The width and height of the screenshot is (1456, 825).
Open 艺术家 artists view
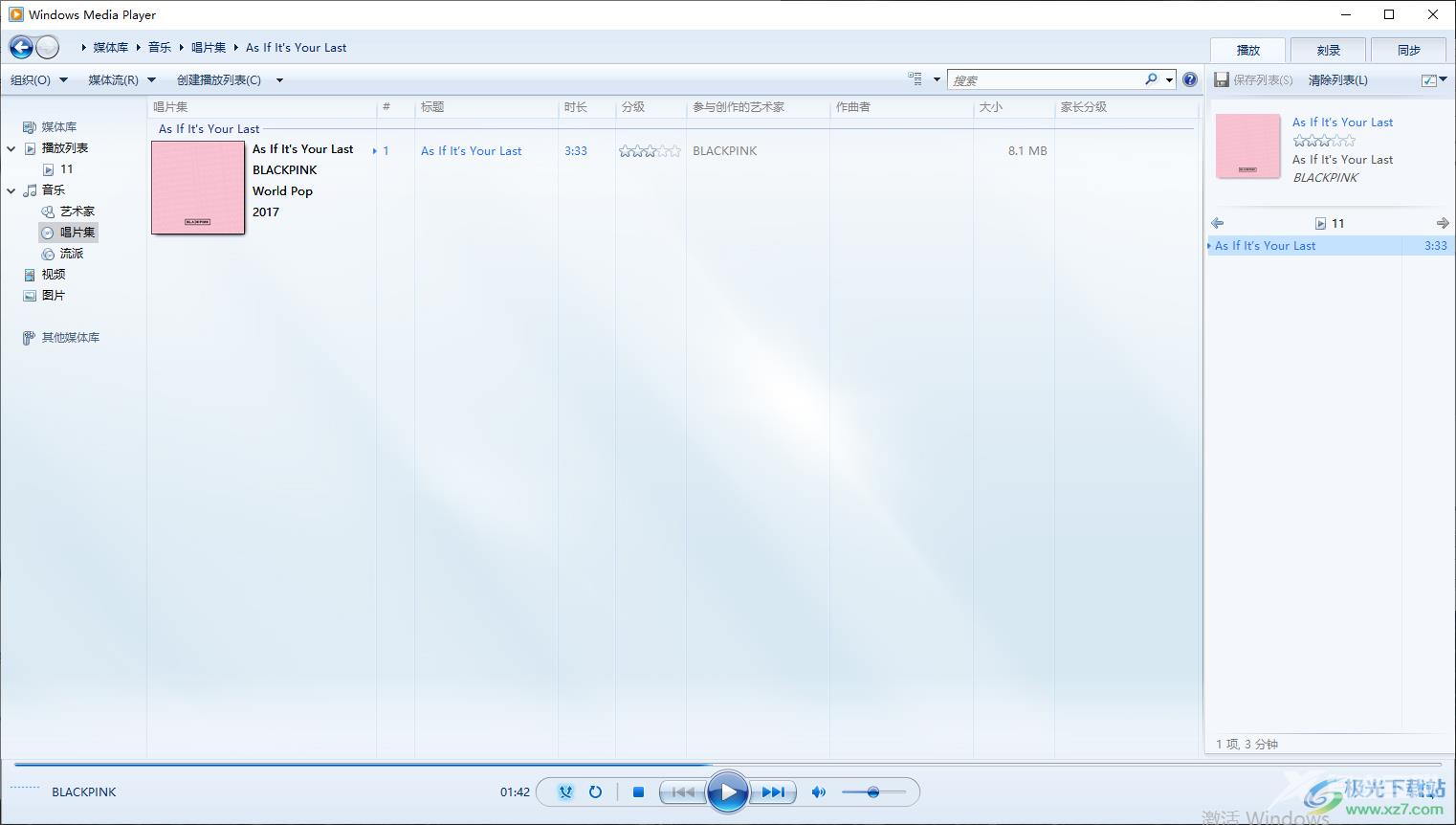[x=77, y=211]
